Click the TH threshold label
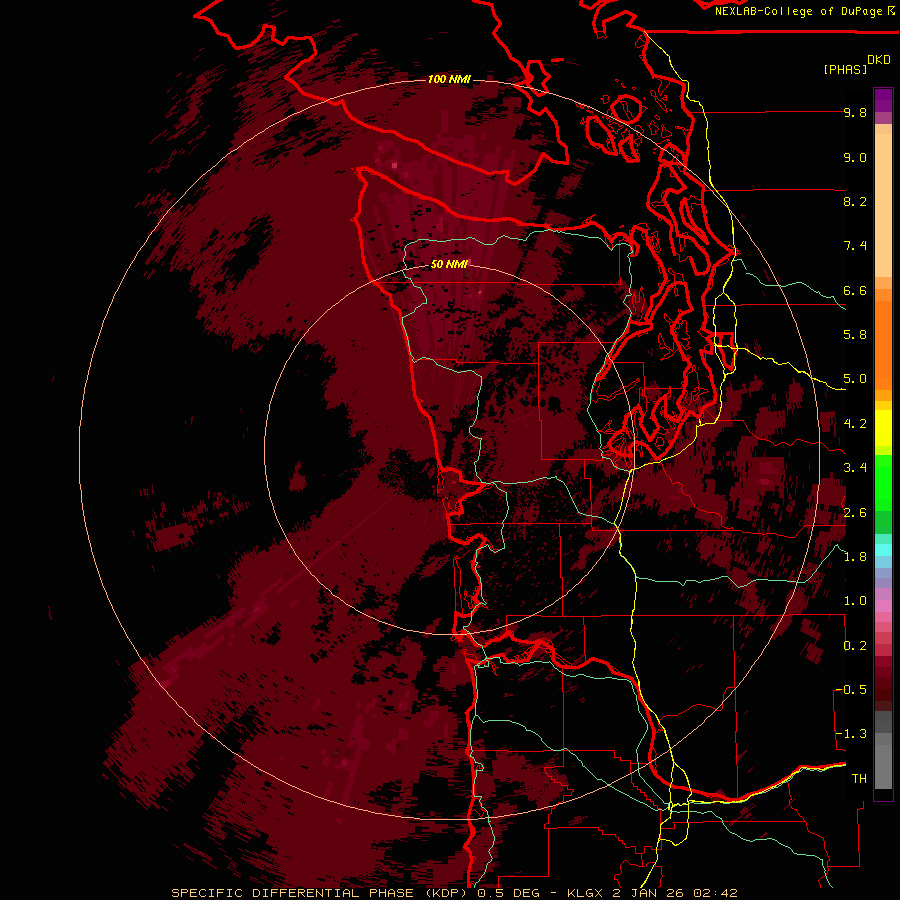 tap(859, 779)
